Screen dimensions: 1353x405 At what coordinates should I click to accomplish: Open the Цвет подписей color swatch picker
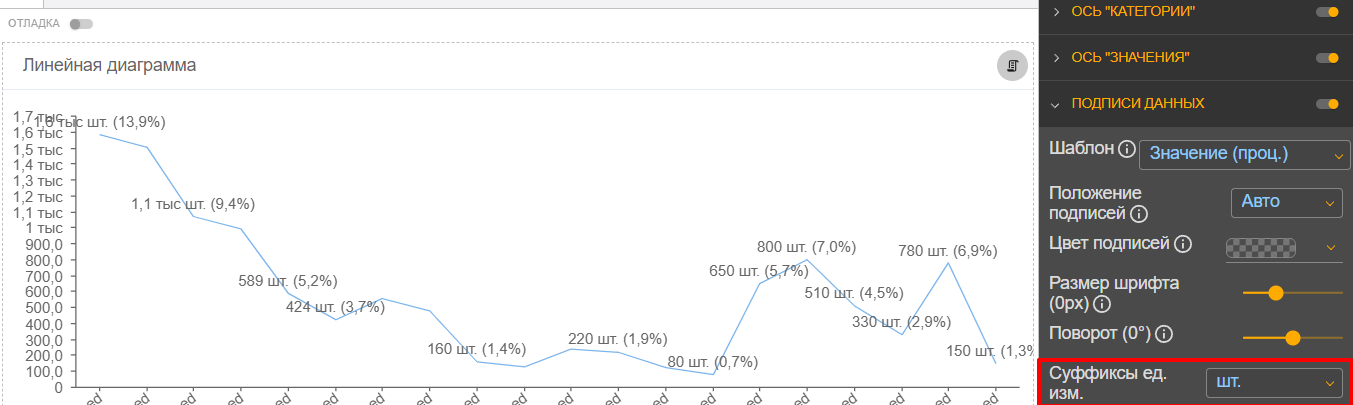click(1260, 247)
